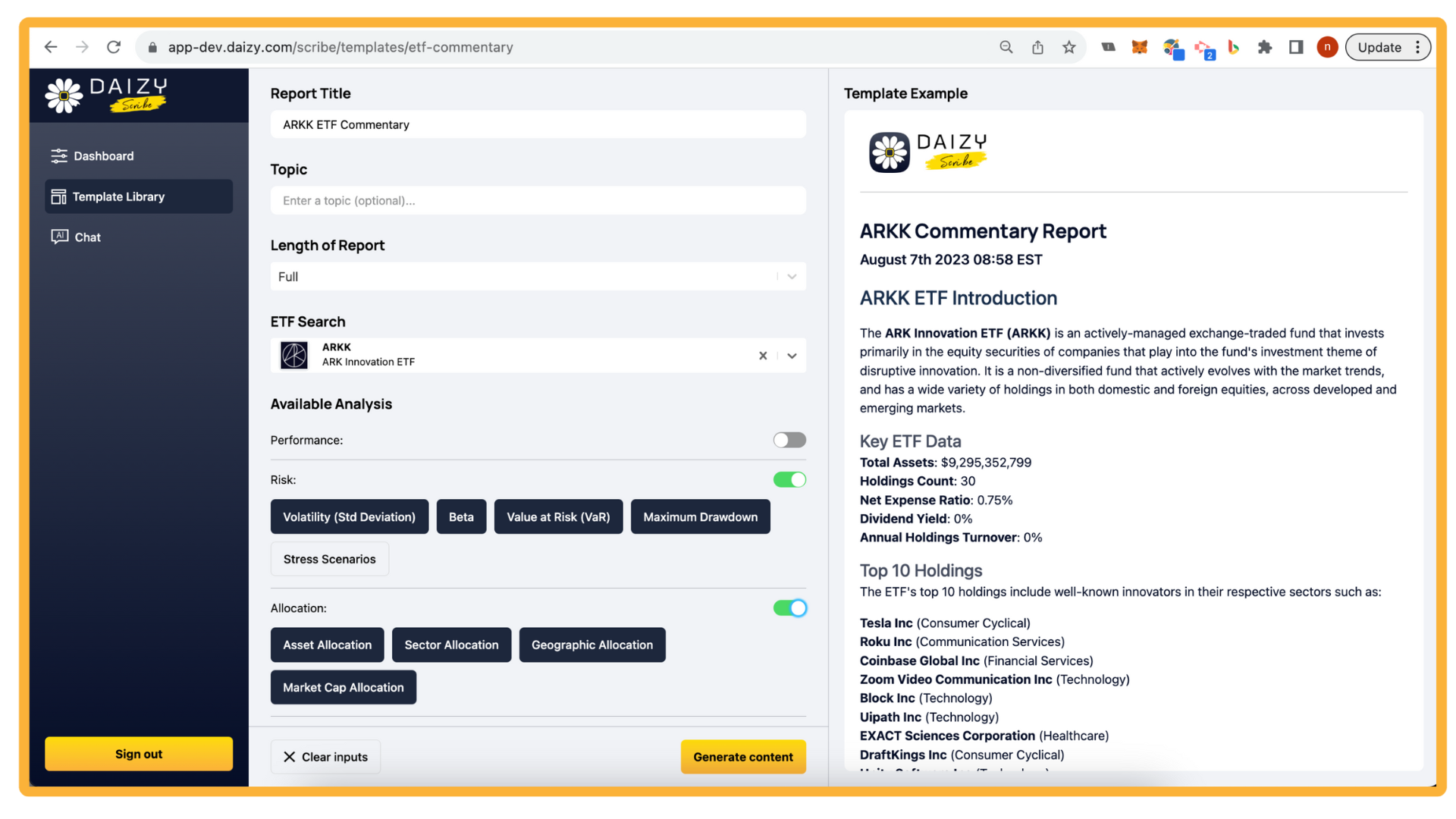Click the Topic input field
1456x819 pixels.
(x=538, y=201)
